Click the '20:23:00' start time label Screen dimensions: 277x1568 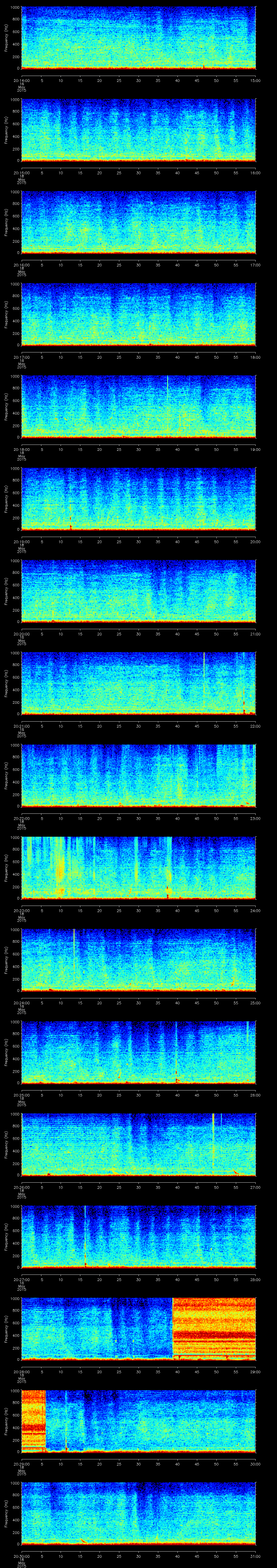[21, 910]
